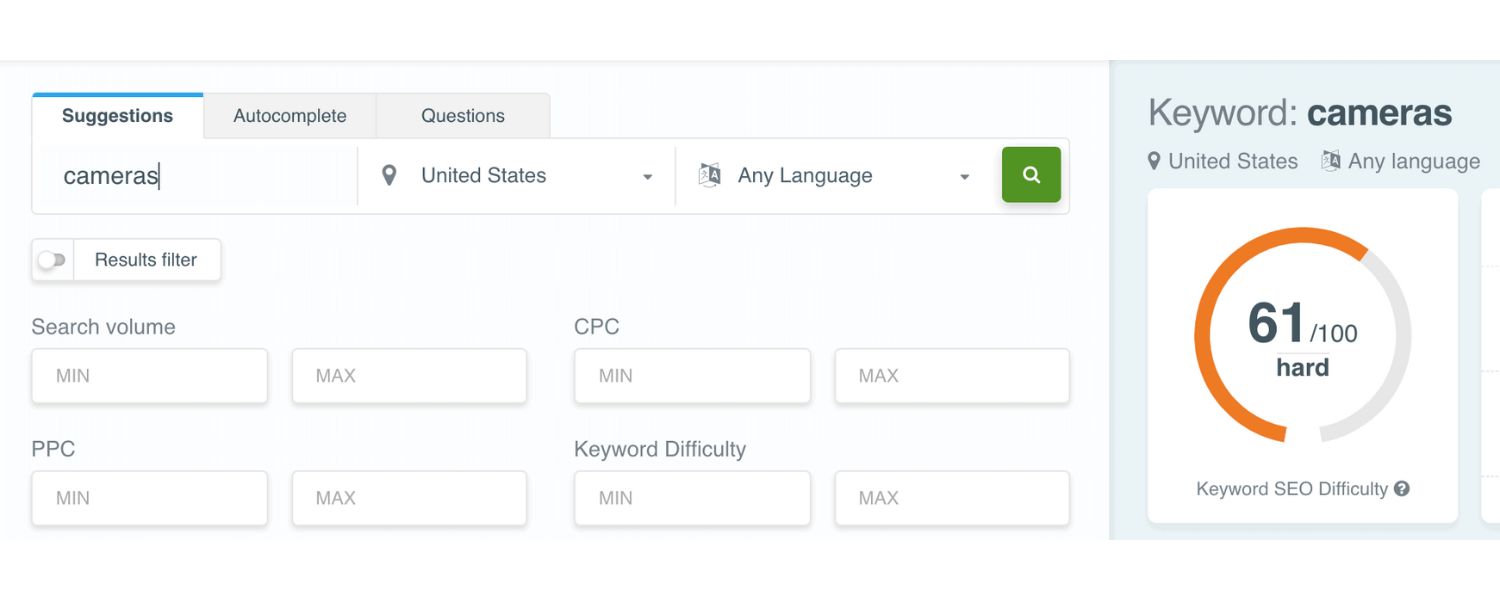This screenshot has width=1500, height=600.
Task: Click the green search magnifier icon
Action: tap(1031, 174)
